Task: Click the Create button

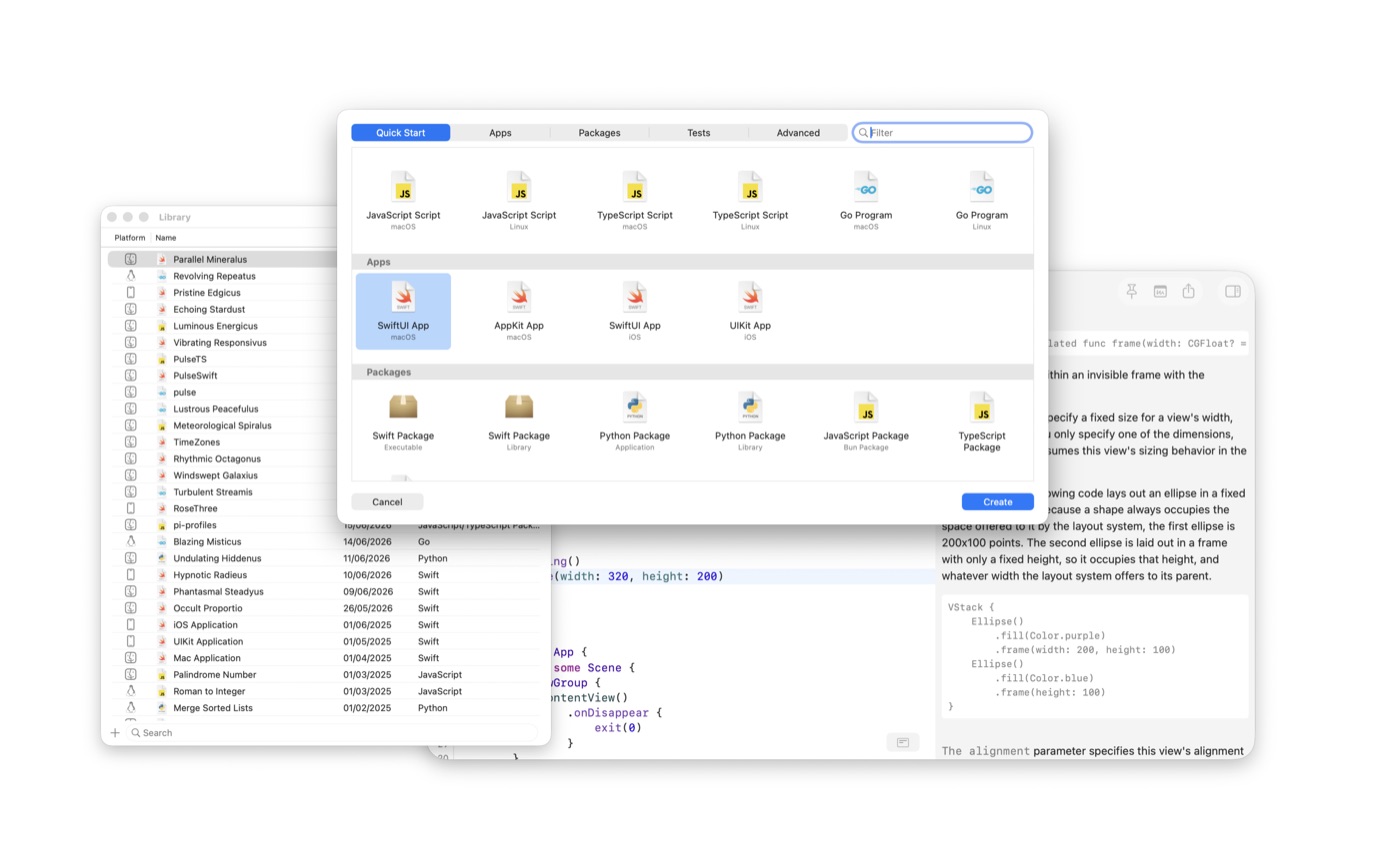Action: (x=998, y=502)
